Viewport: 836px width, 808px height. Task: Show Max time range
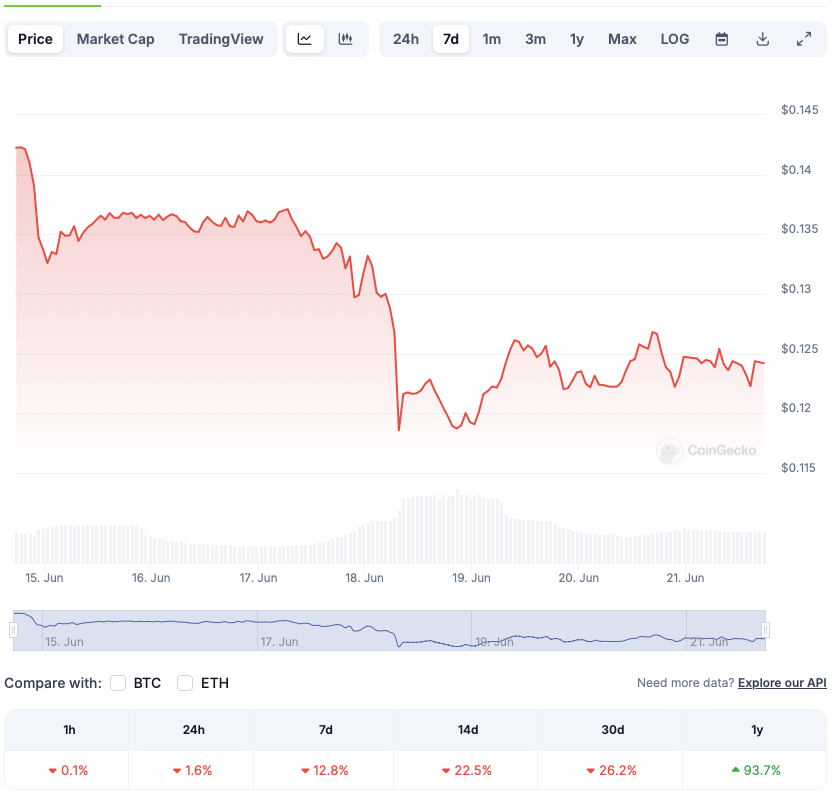622,39
